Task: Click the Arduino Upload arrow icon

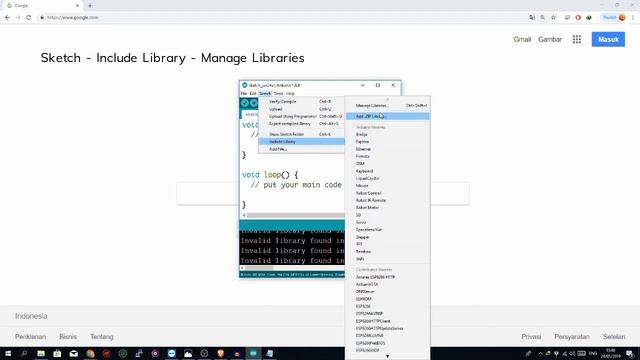Action: coord(253,103)
